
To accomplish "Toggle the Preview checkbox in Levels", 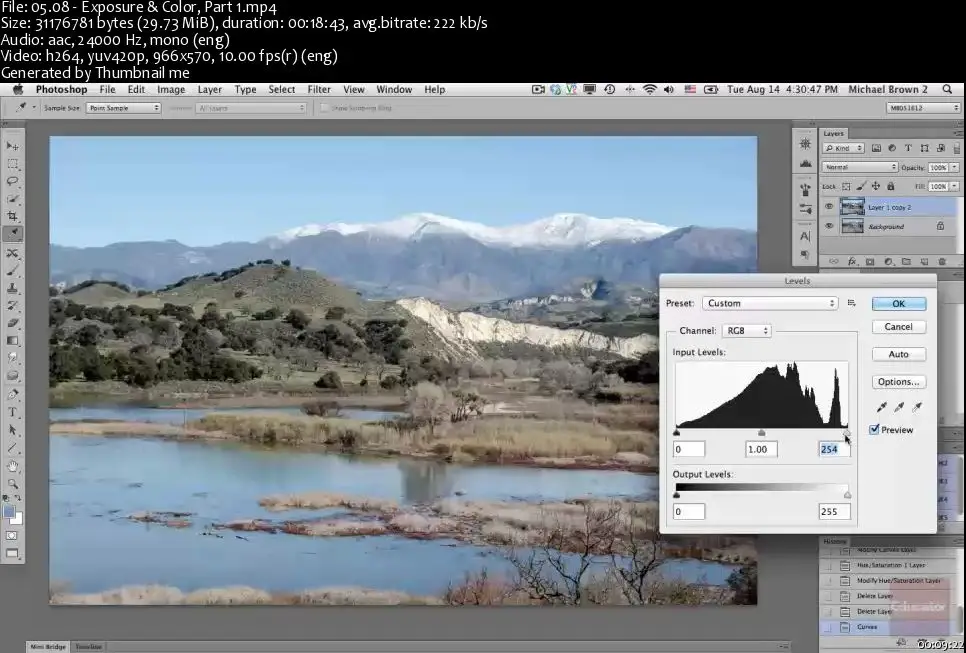I will click(x=874, y=429).
